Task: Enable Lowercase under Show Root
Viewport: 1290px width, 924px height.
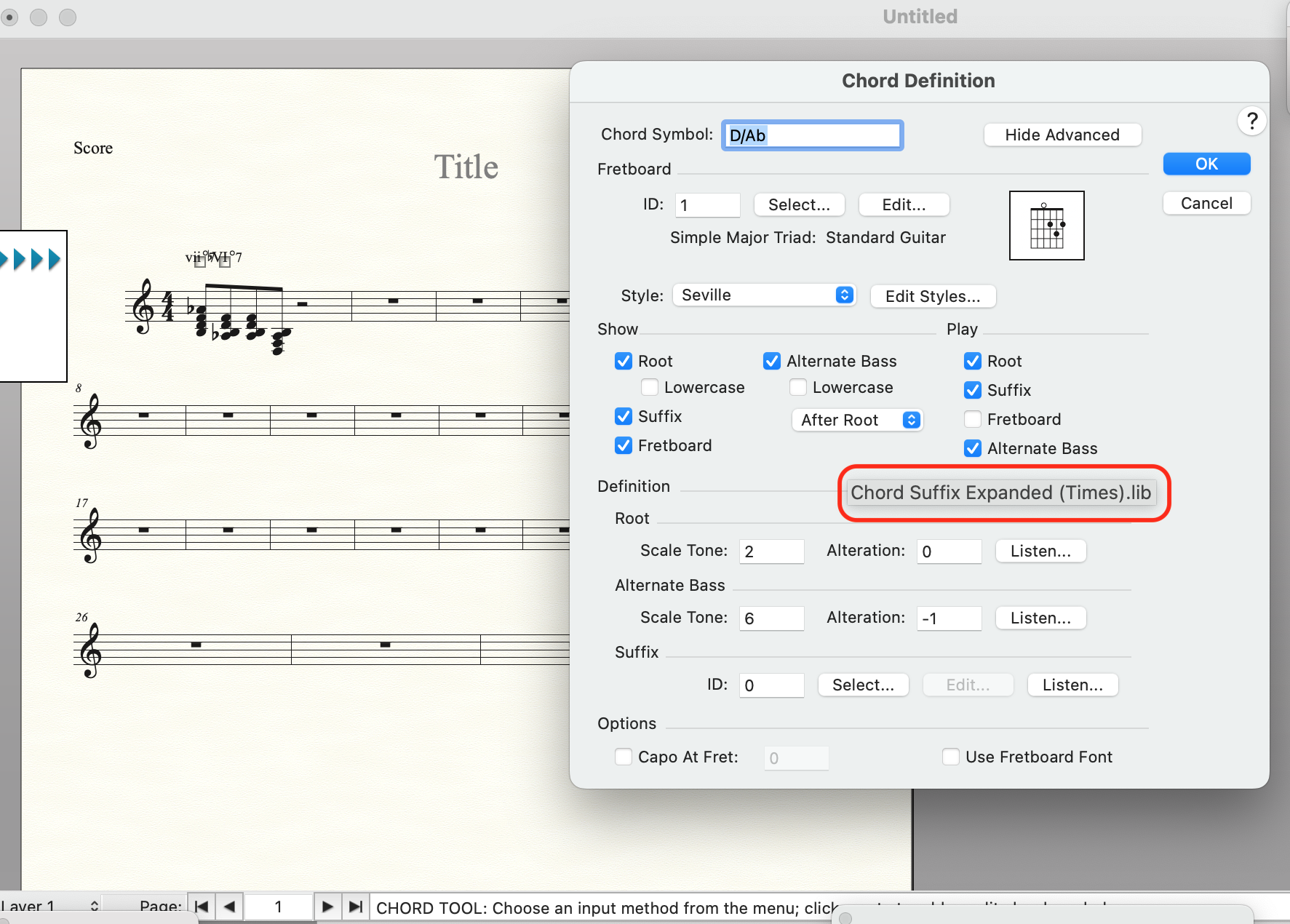Action: (650, 387)
